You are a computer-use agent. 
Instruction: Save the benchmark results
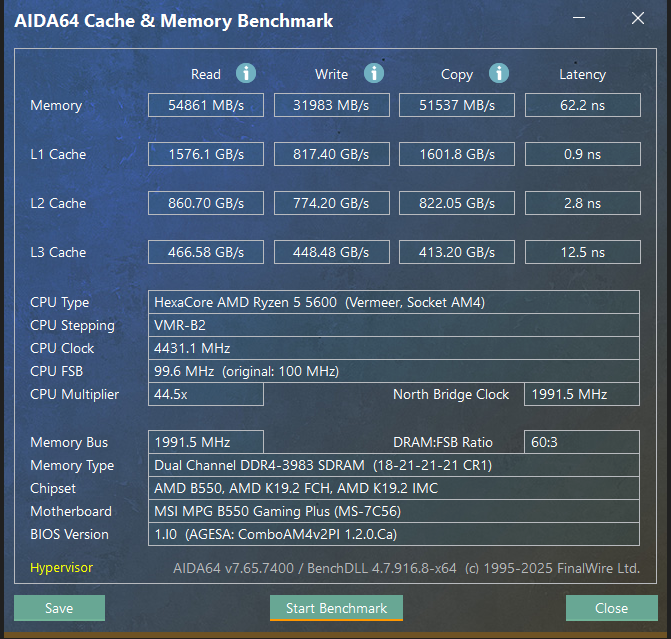pyautogui.click(x=59, y=608)
